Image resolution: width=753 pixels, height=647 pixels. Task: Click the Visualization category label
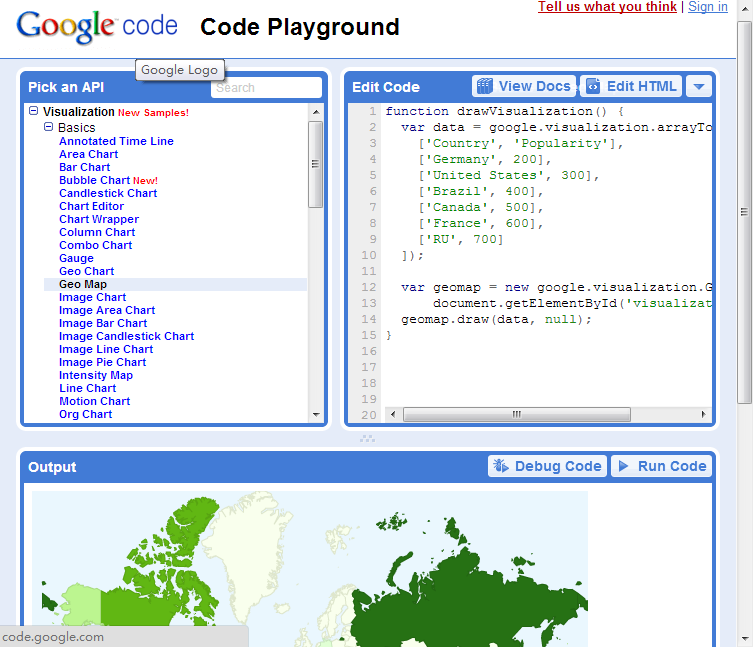coord(78,111)
